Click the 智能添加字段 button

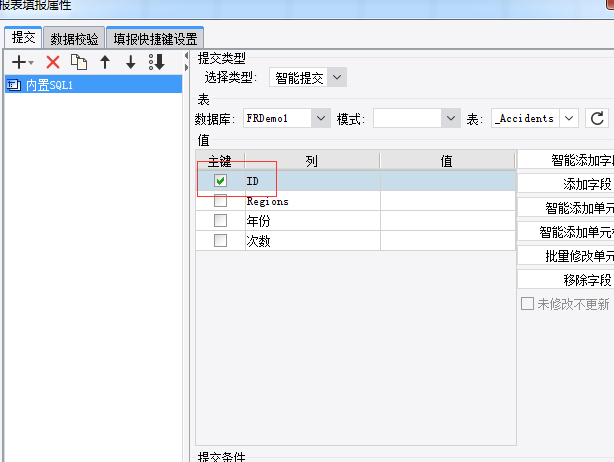tap(565, 160)
